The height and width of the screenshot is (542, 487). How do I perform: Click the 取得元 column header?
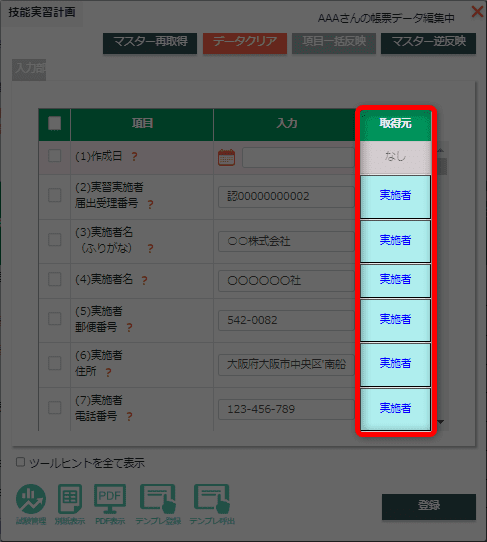pyautogui.click(x=395, y=124)
